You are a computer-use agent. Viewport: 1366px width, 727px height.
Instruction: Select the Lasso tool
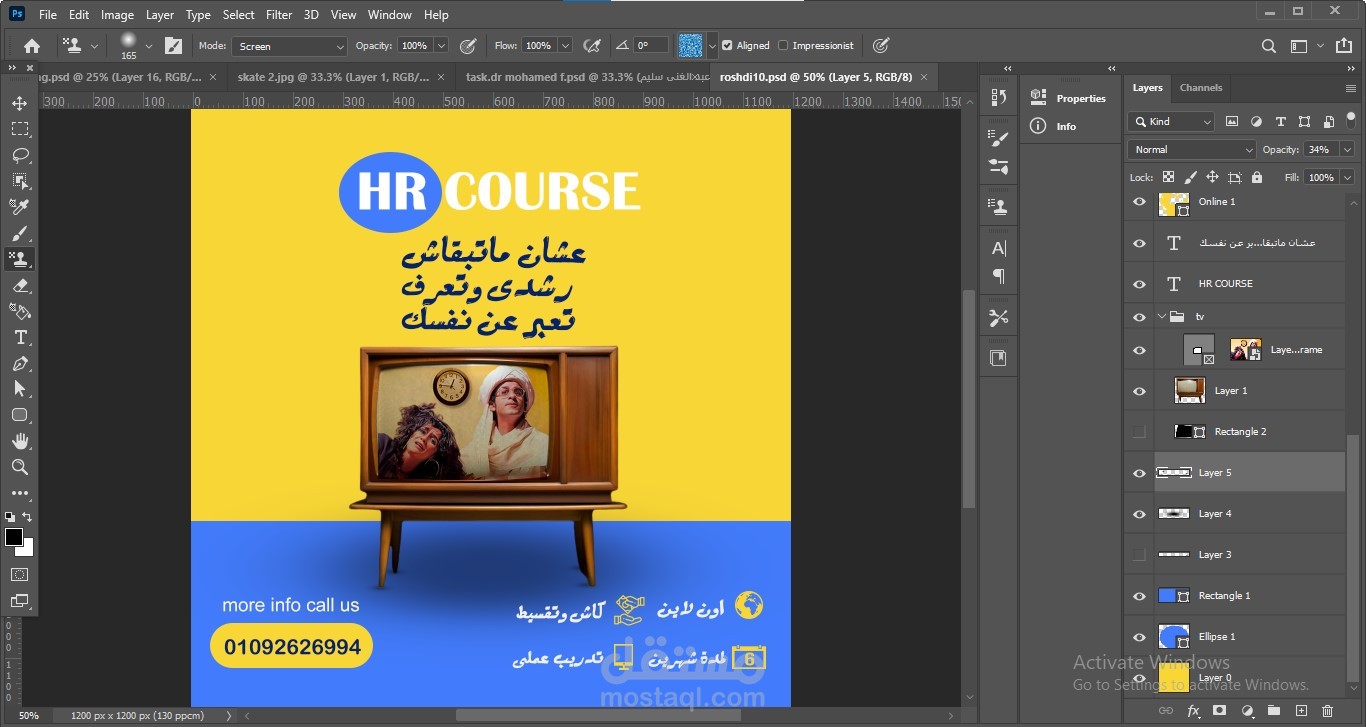[19, 155]
